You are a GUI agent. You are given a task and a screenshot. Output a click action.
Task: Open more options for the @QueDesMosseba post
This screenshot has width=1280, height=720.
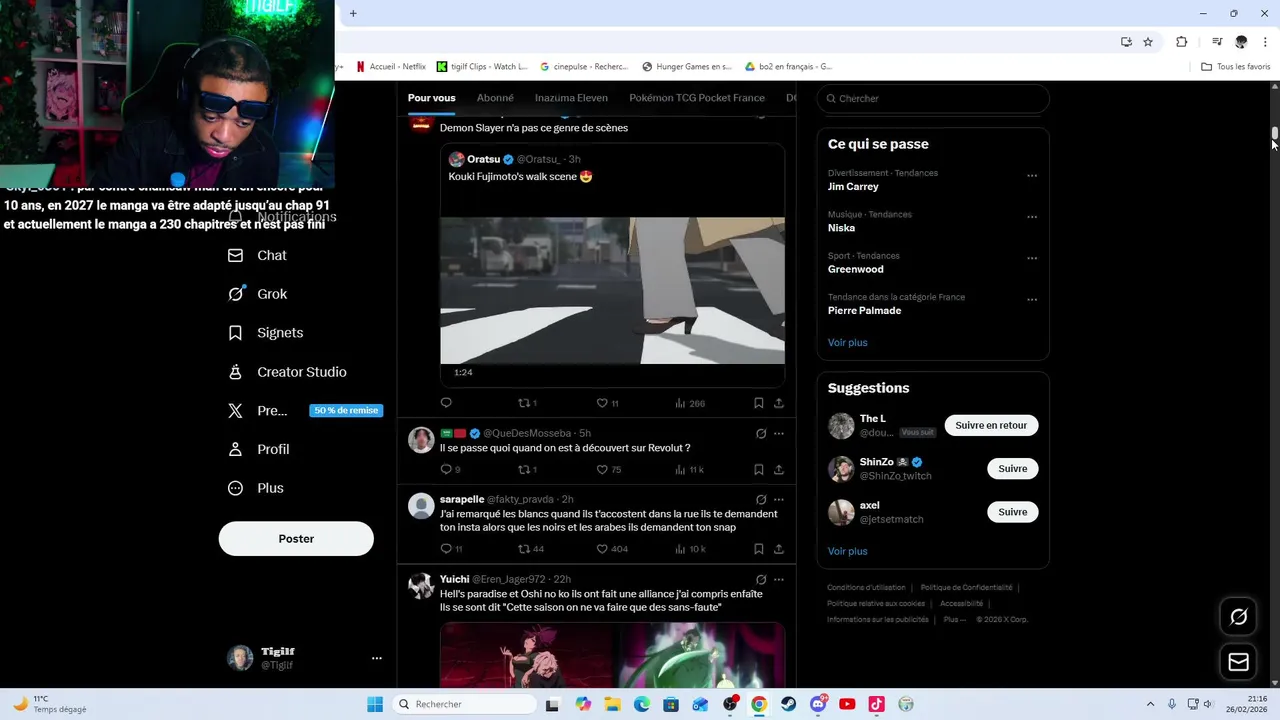coord(778,433)
